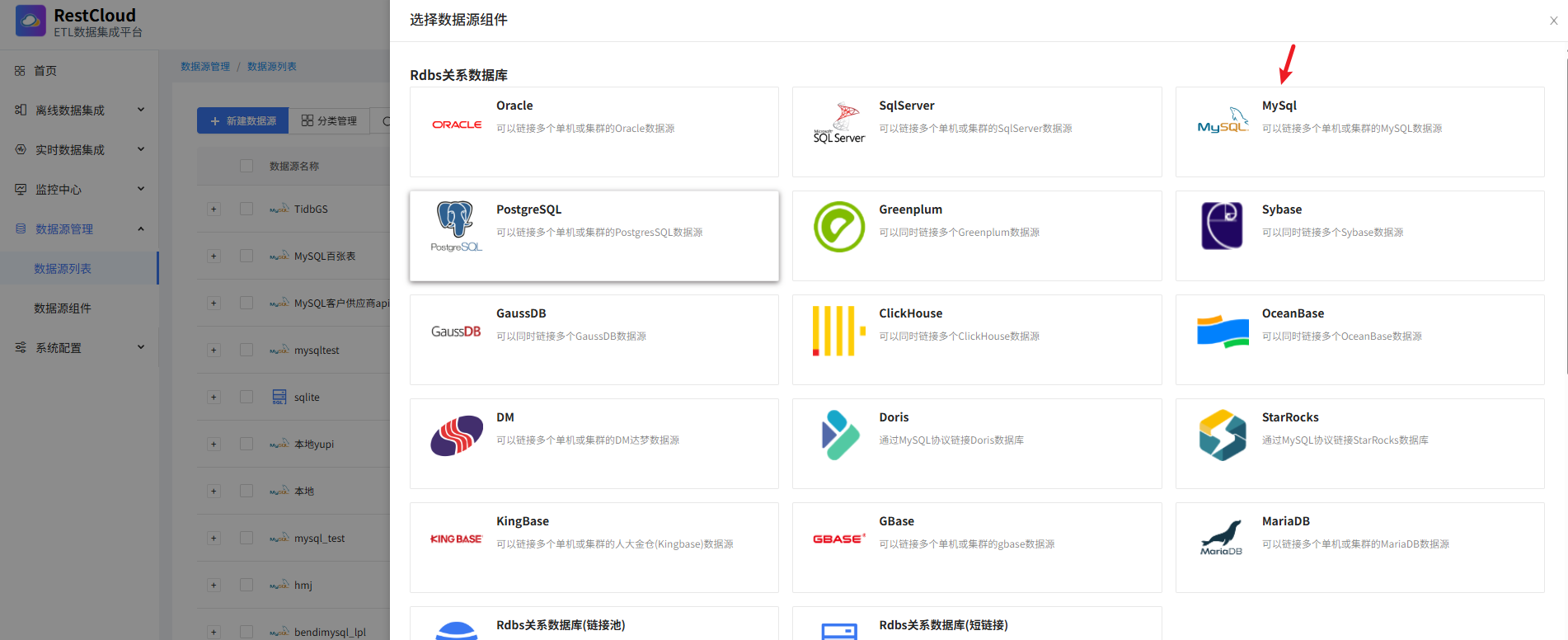The image size is (1568, 640).
Task: Close the 选择数据源组件 dialog
Action: pos(1554,21)
